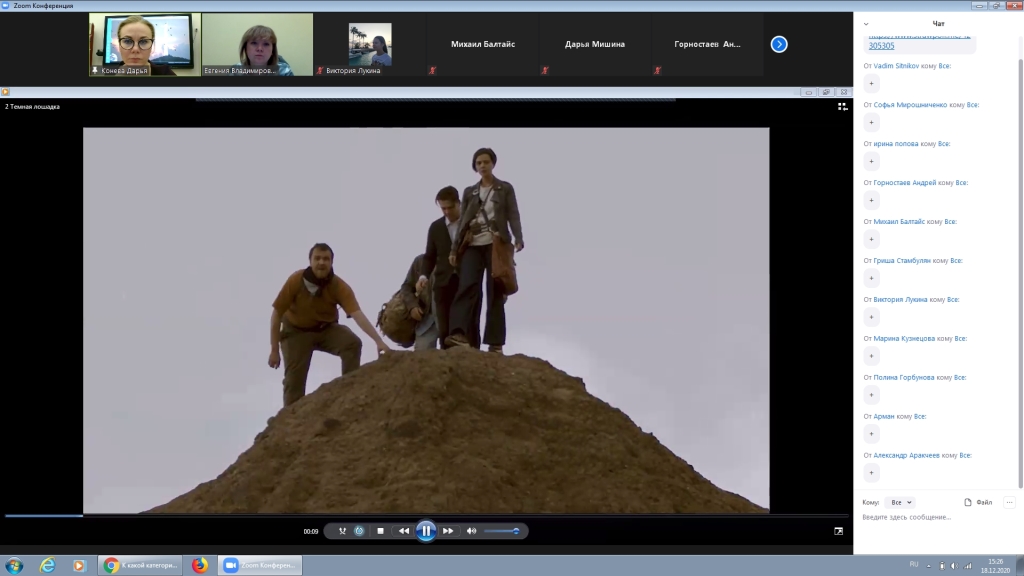Screen dimensions: 1024x576
Task: Switch to the Chrome window in taskbar
Action: [x=141, y=566]
